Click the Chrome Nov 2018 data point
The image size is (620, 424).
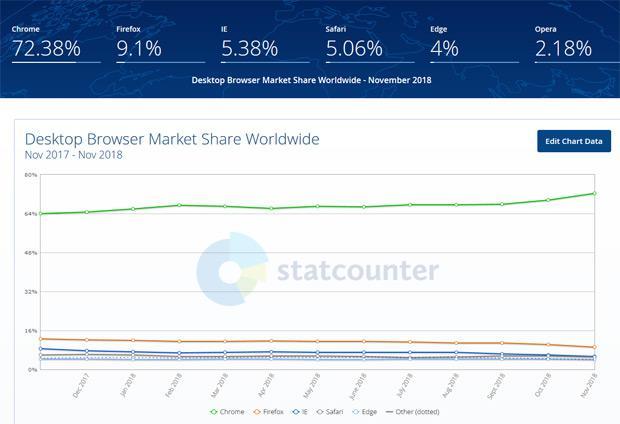pos(594,193)
